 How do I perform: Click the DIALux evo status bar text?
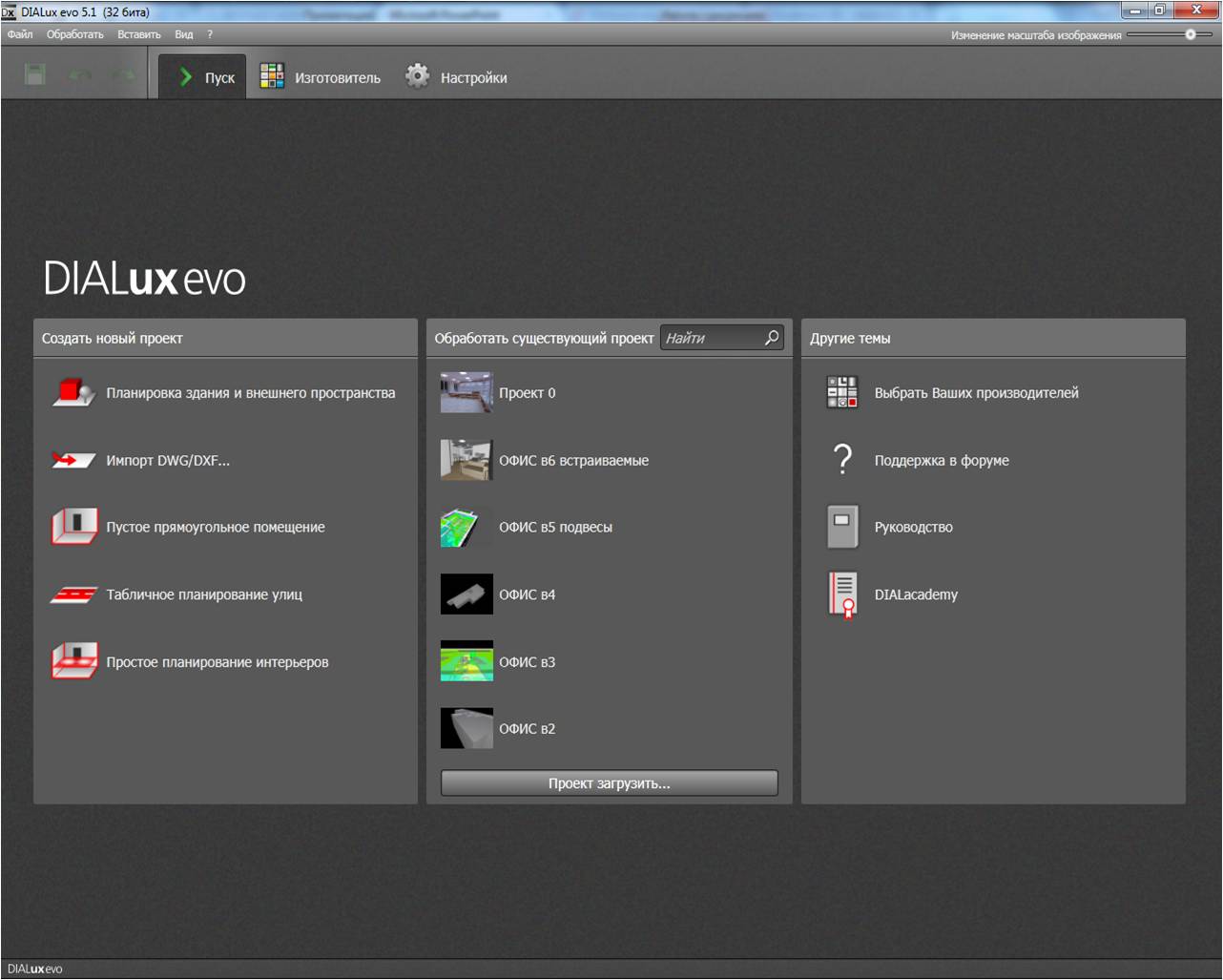[34, 970]
